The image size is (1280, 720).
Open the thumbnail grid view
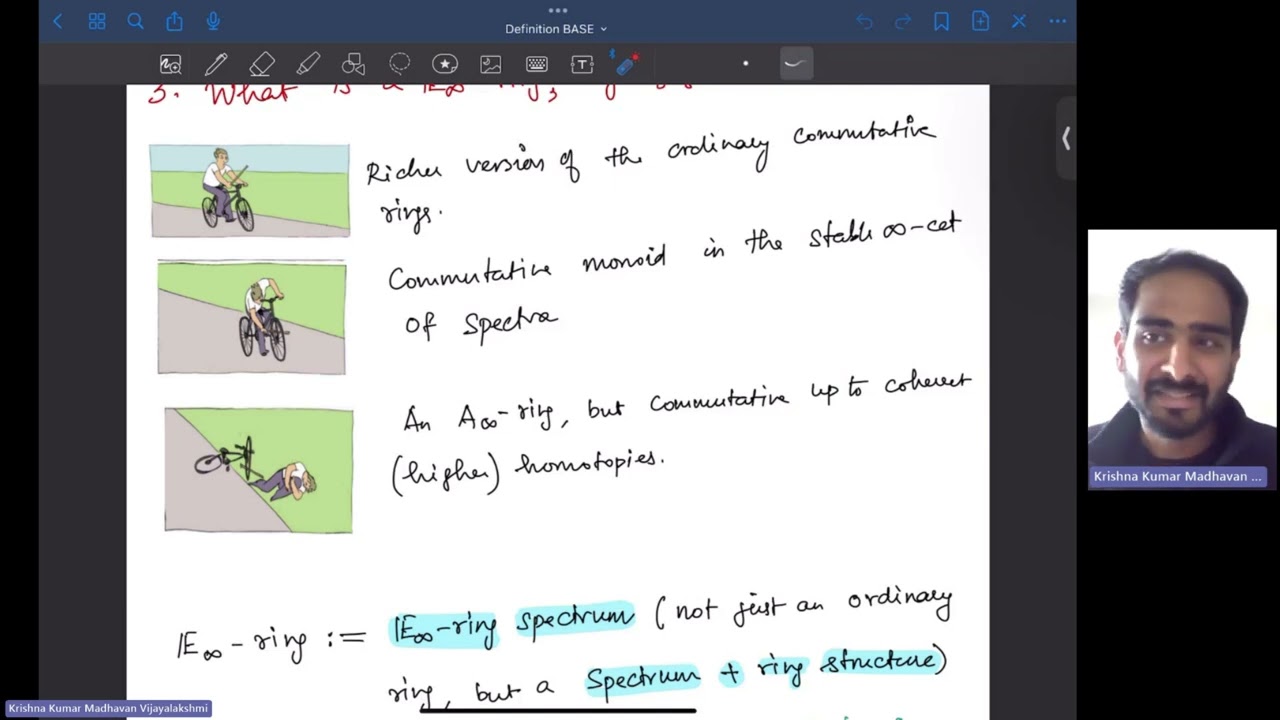[97, 21]
